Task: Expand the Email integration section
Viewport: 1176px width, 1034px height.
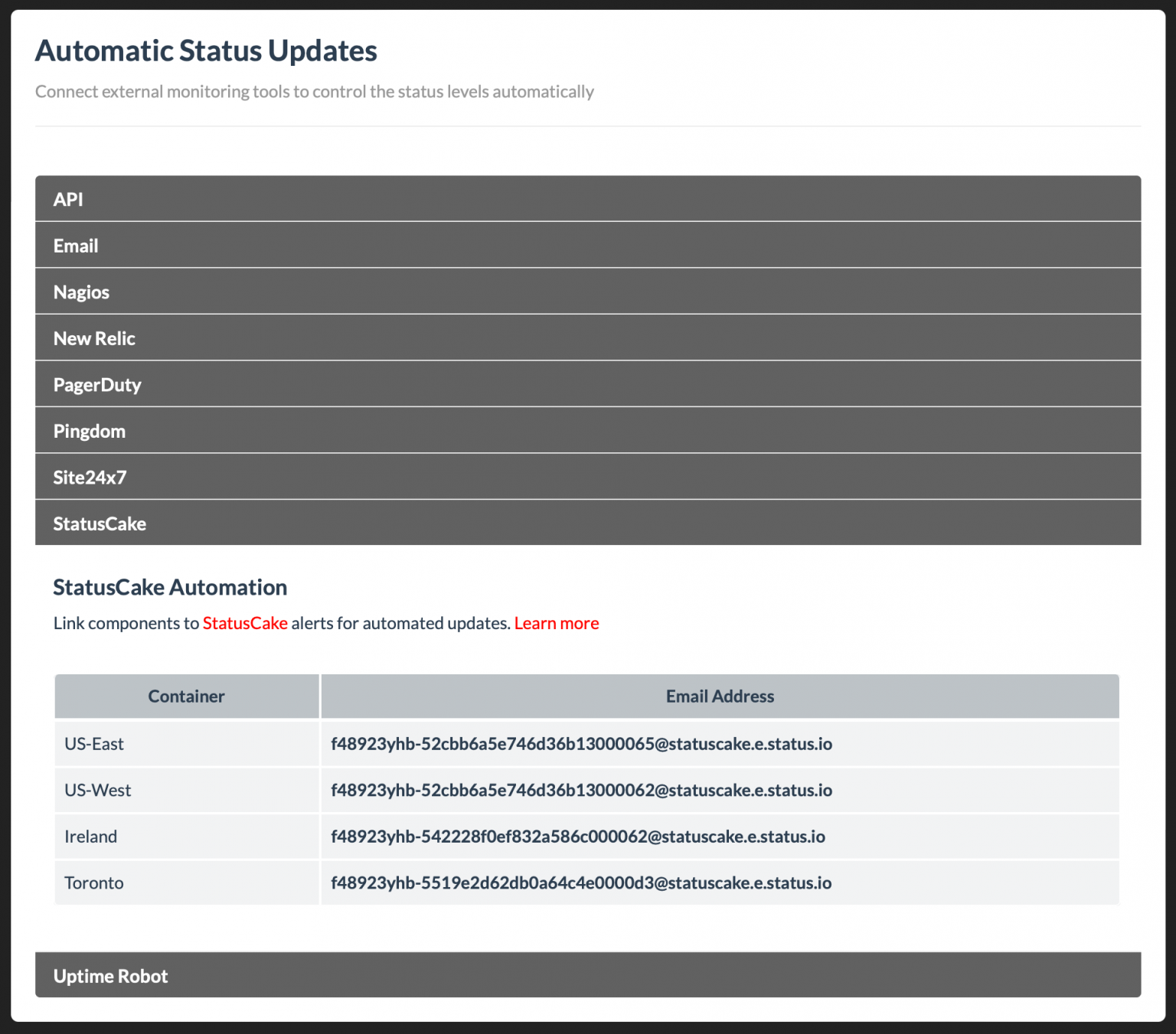Action: click(75, 245)
